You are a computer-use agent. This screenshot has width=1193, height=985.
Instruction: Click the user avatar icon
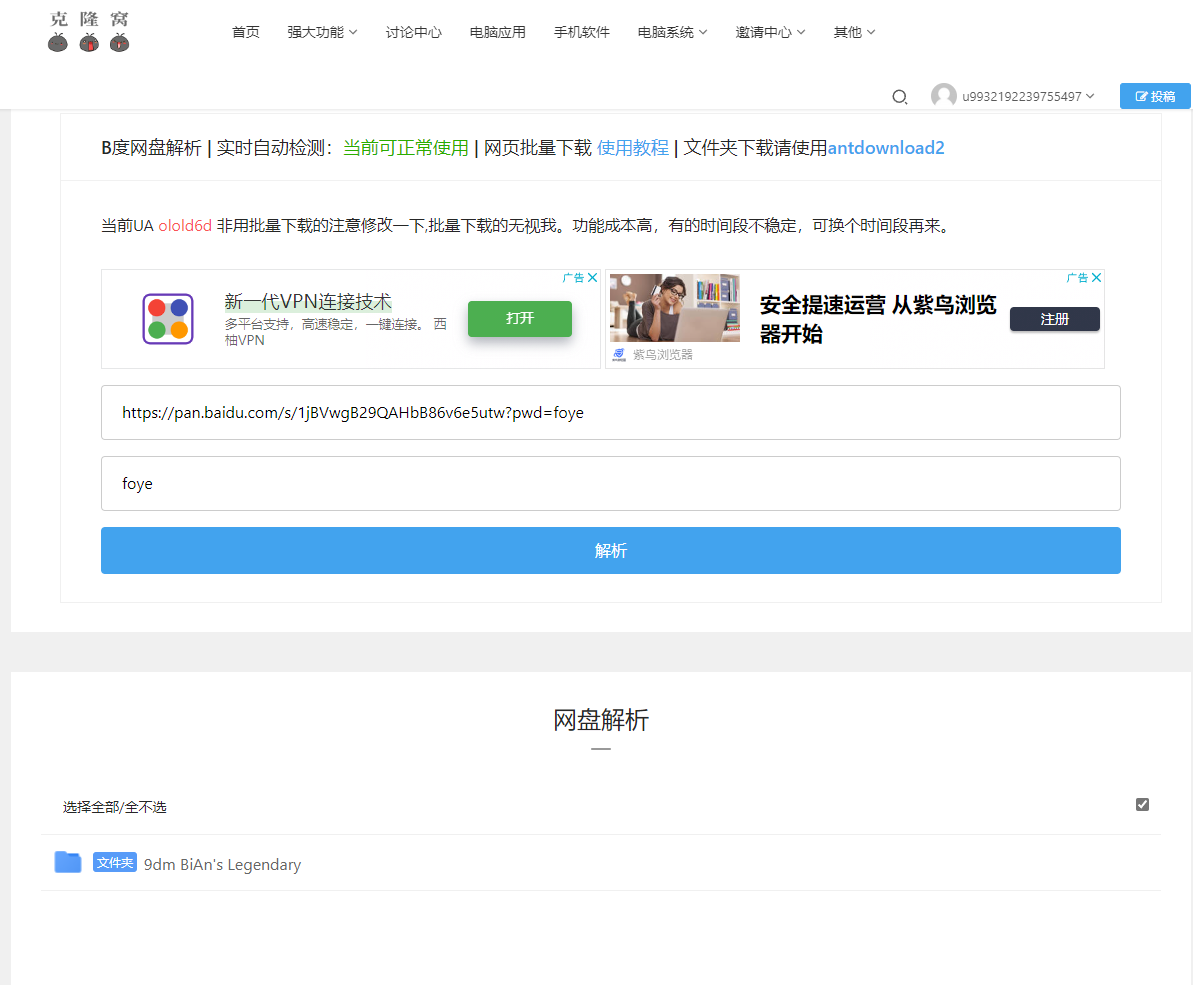(x=943, y=96)
